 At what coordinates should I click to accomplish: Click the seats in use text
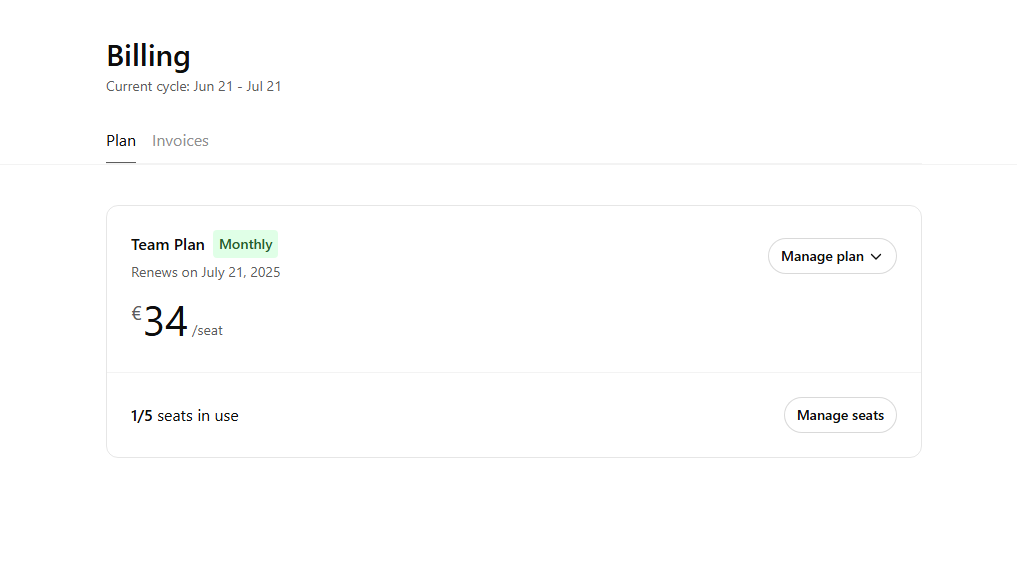pos(198,416)
